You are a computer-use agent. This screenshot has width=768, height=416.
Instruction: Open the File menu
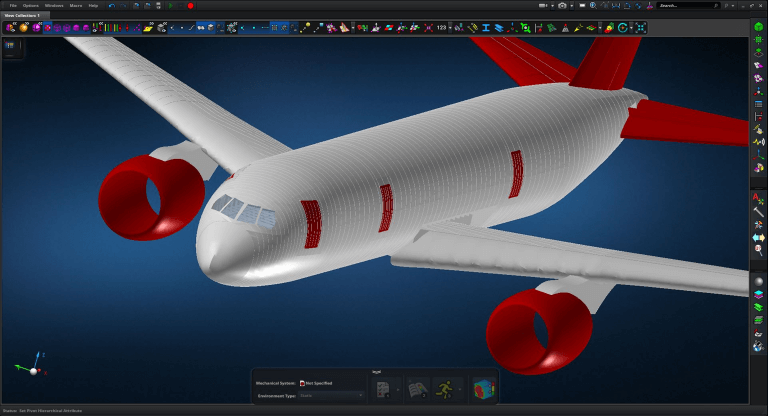click(x=13, y=5)
